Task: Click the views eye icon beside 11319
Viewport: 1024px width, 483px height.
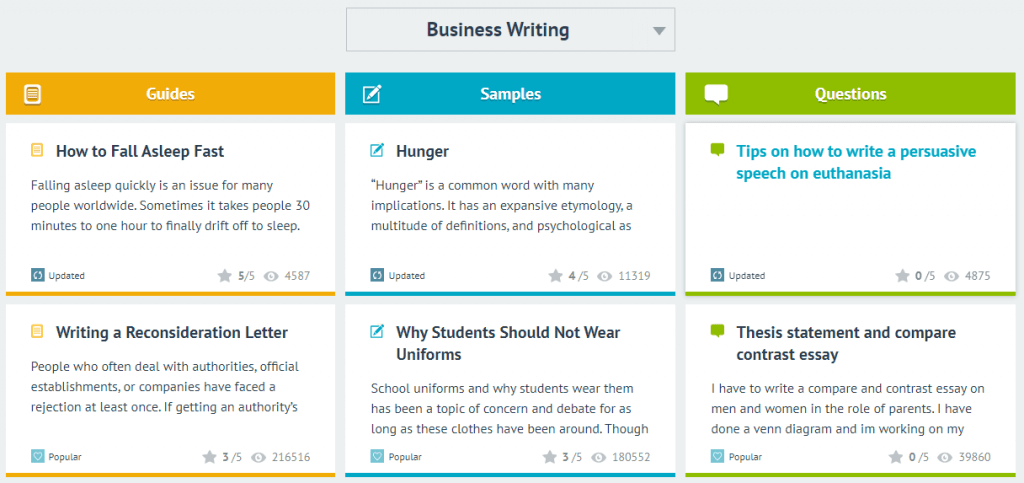Action: [x=605, y=276]
